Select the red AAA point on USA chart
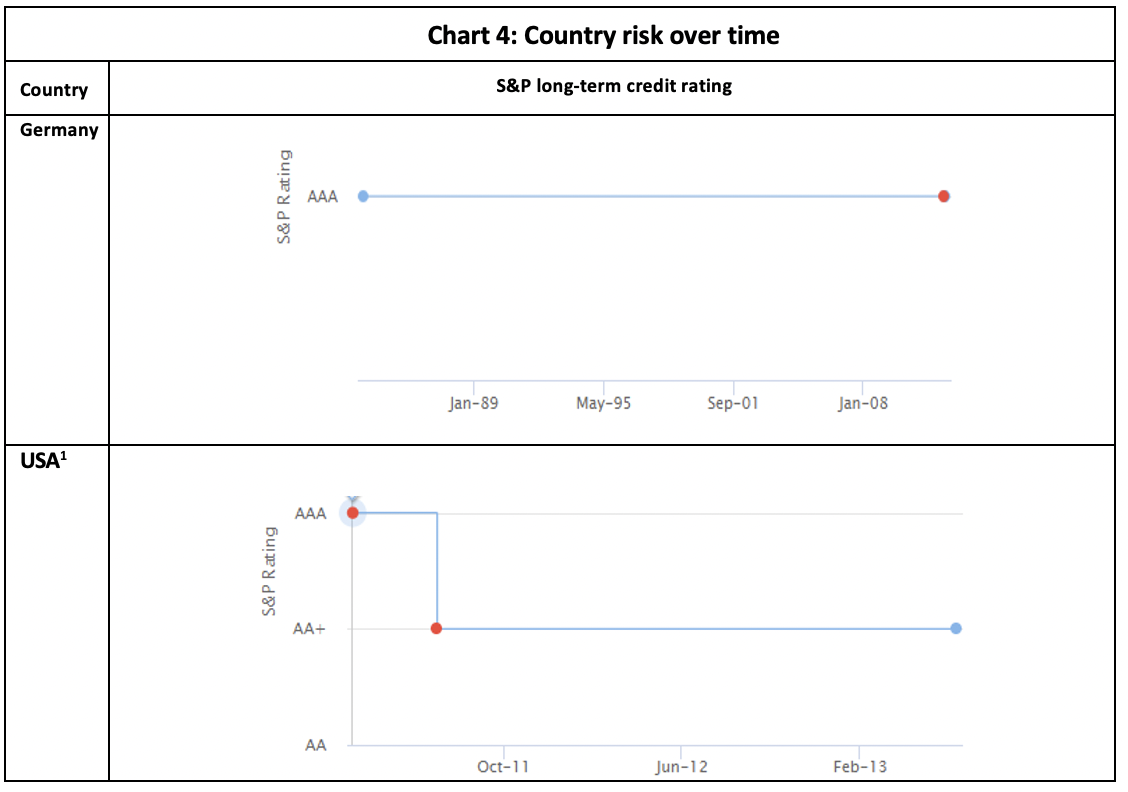Viewport: 1128px width, 792px height. tap(352, 513)
